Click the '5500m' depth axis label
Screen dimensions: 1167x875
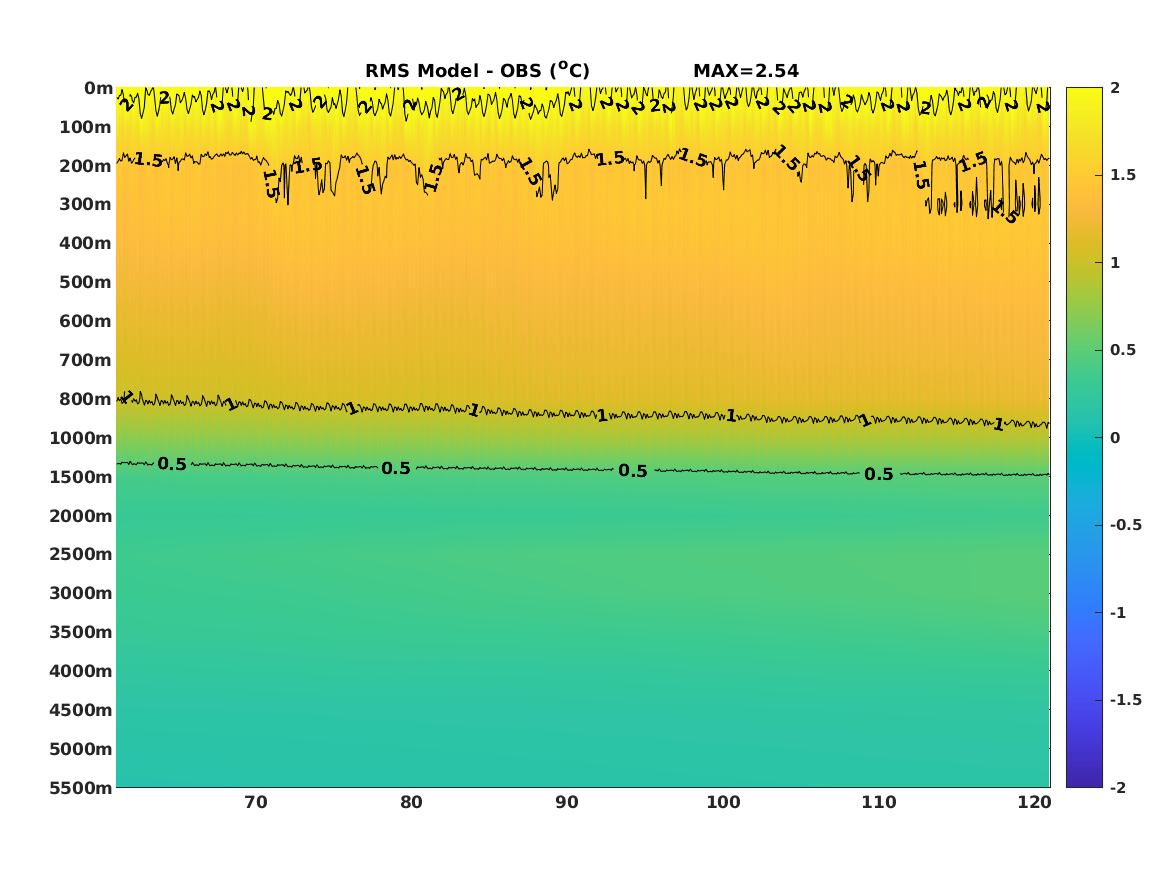tap(81, 788)
